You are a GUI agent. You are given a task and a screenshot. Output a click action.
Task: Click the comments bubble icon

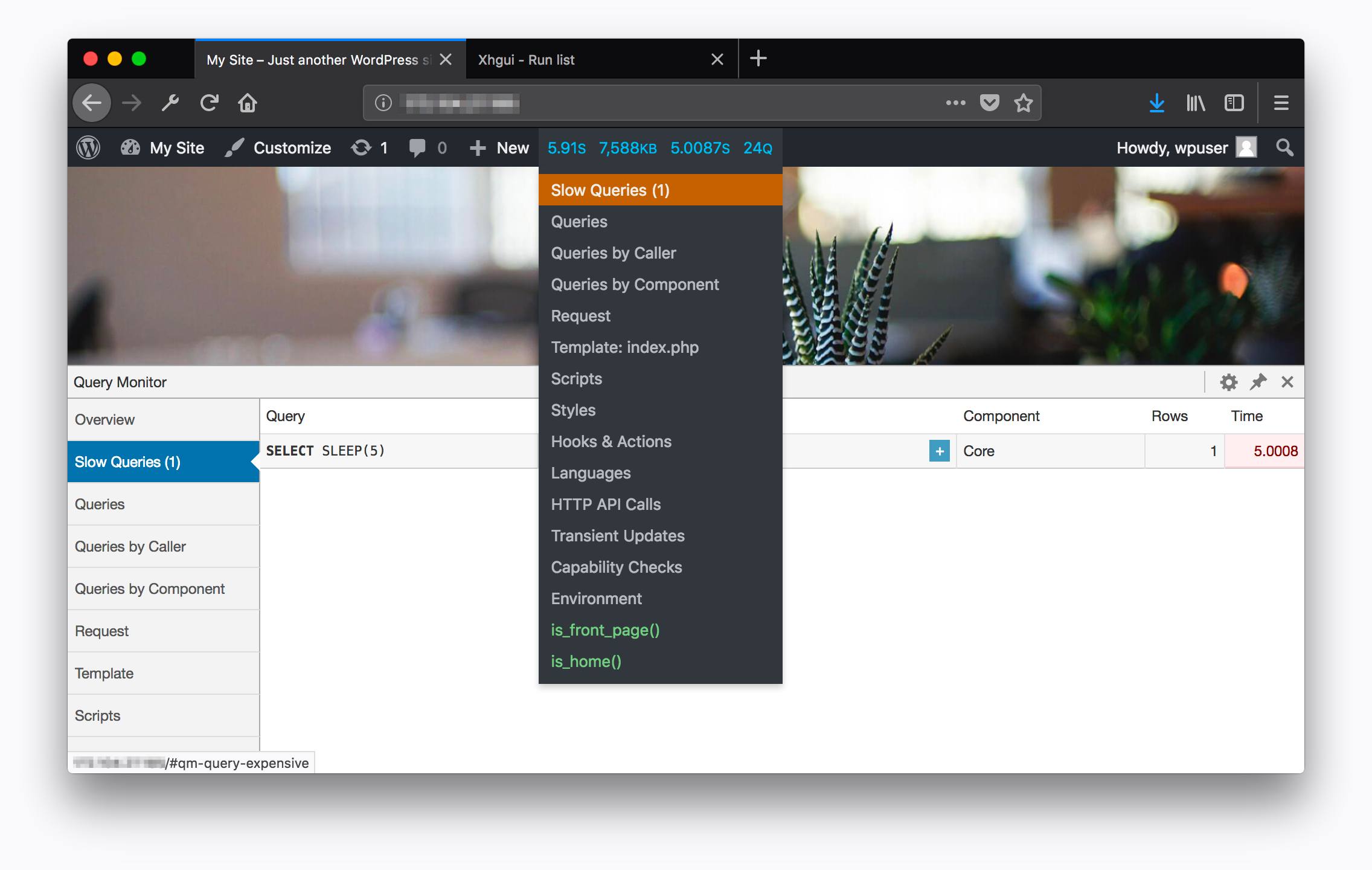coord(418,147)
